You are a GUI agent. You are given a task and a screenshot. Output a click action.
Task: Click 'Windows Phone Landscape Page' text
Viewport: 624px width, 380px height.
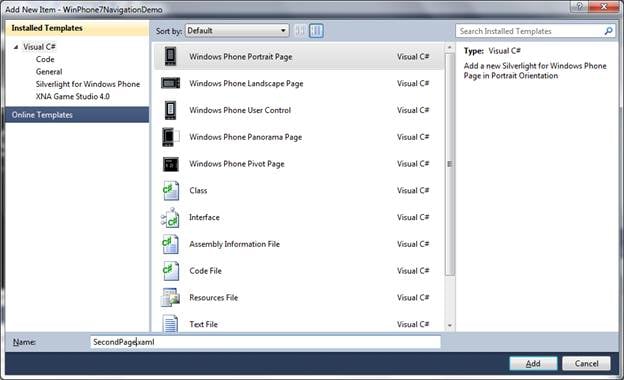click(x=246, y=83)
